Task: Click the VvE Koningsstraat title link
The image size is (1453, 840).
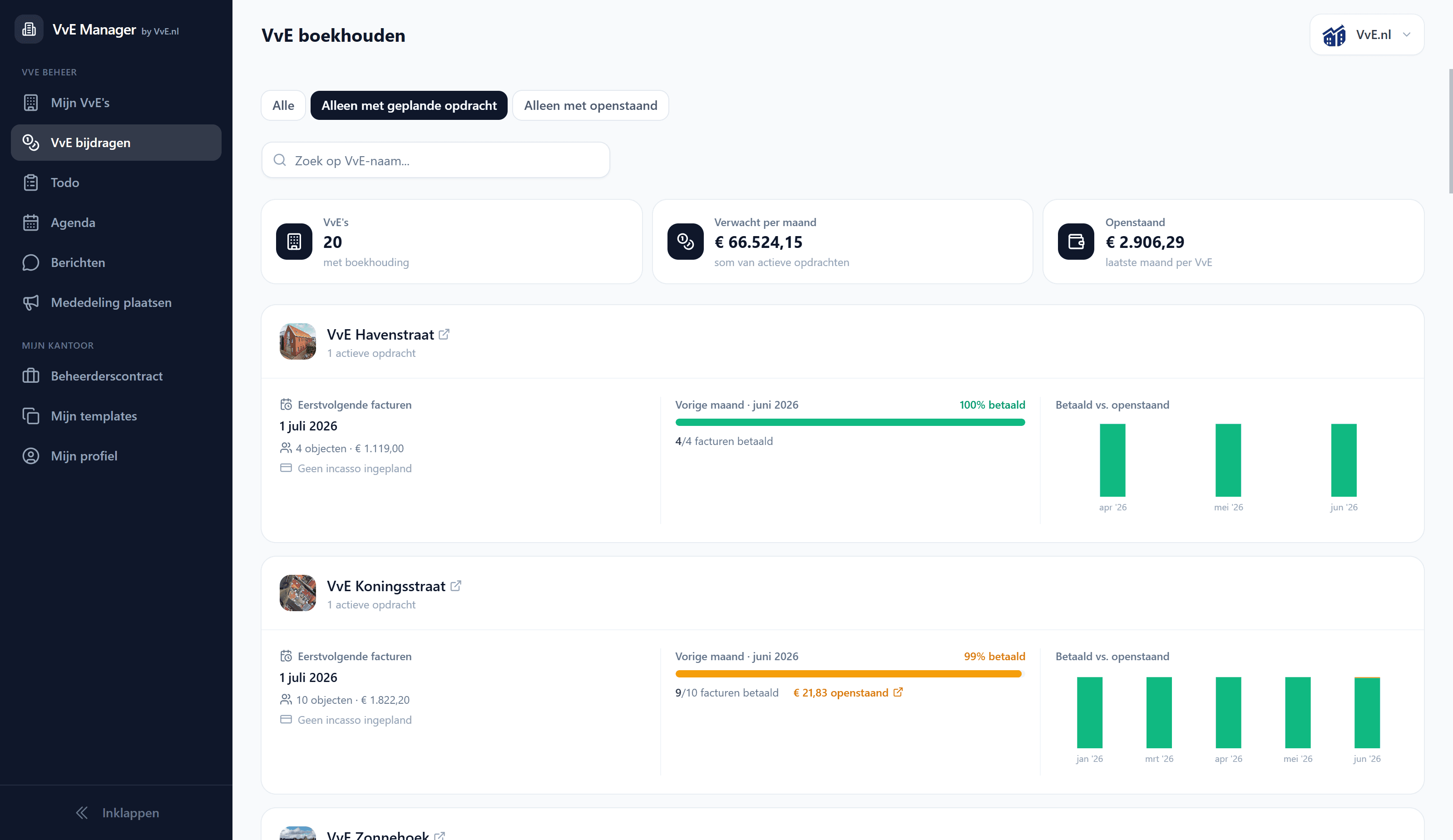Action: click(x=386, y=586)
